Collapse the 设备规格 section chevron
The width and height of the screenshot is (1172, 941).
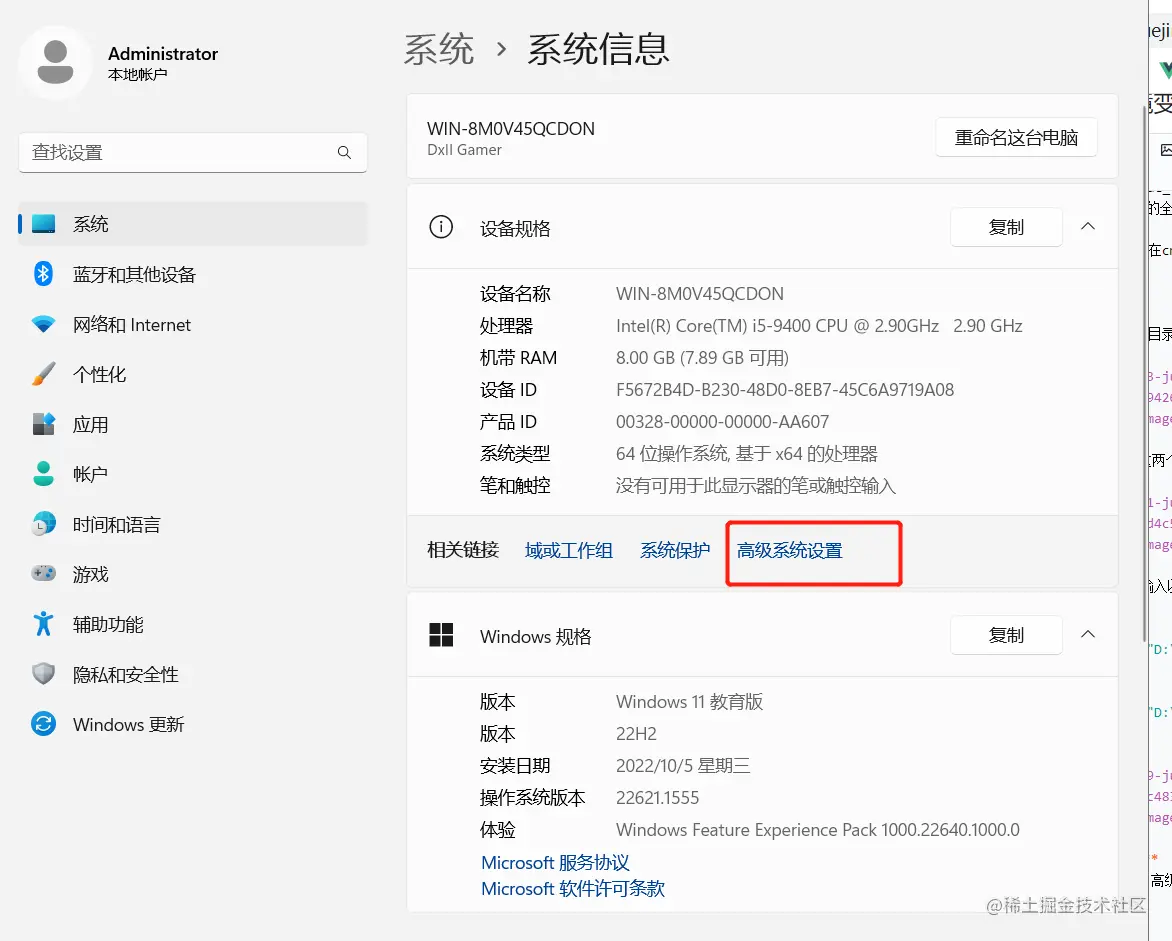pos(1088,226)
